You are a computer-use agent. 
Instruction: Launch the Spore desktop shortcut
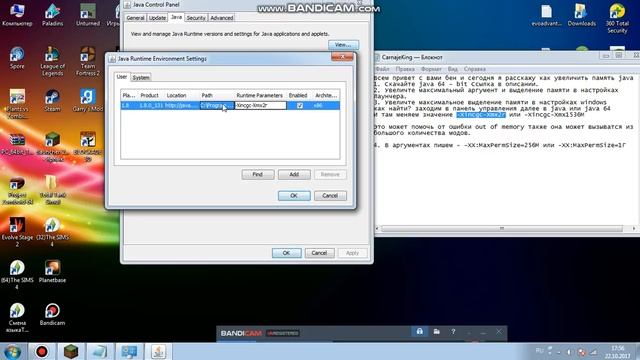[17, 58]
